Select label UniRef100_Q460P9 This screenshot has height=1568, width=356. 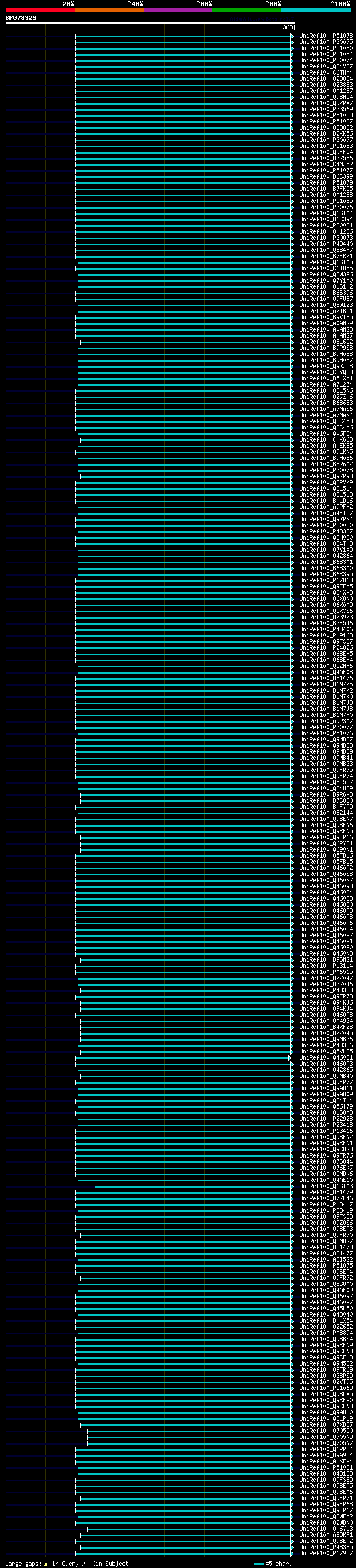tap(326, 911)
